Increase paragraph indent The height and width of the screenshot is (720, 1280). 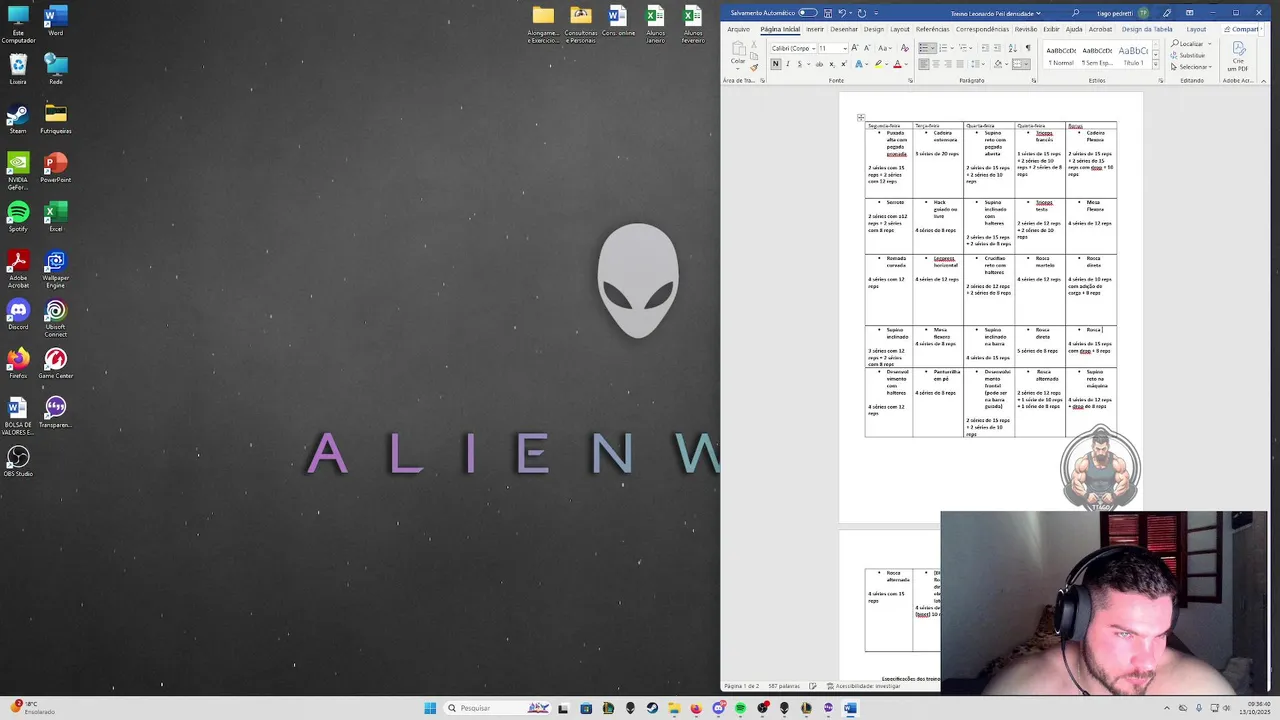[997, 48]
